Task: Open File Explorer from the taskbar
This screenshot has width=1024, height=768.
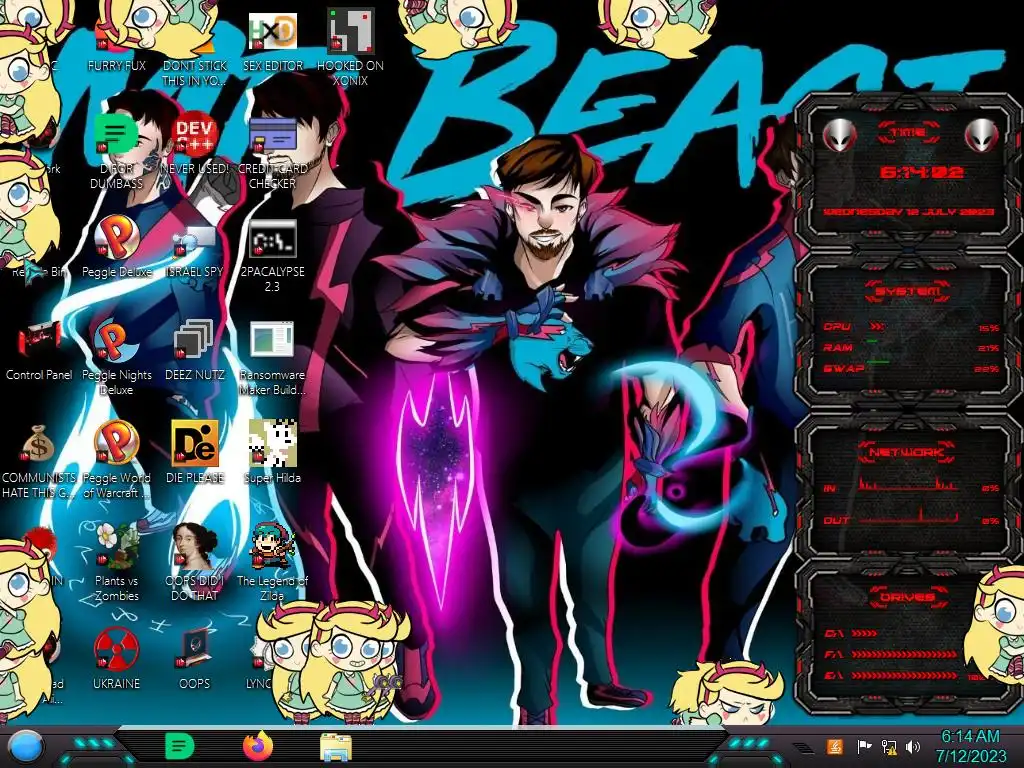Action: click(x=336, y=746)
